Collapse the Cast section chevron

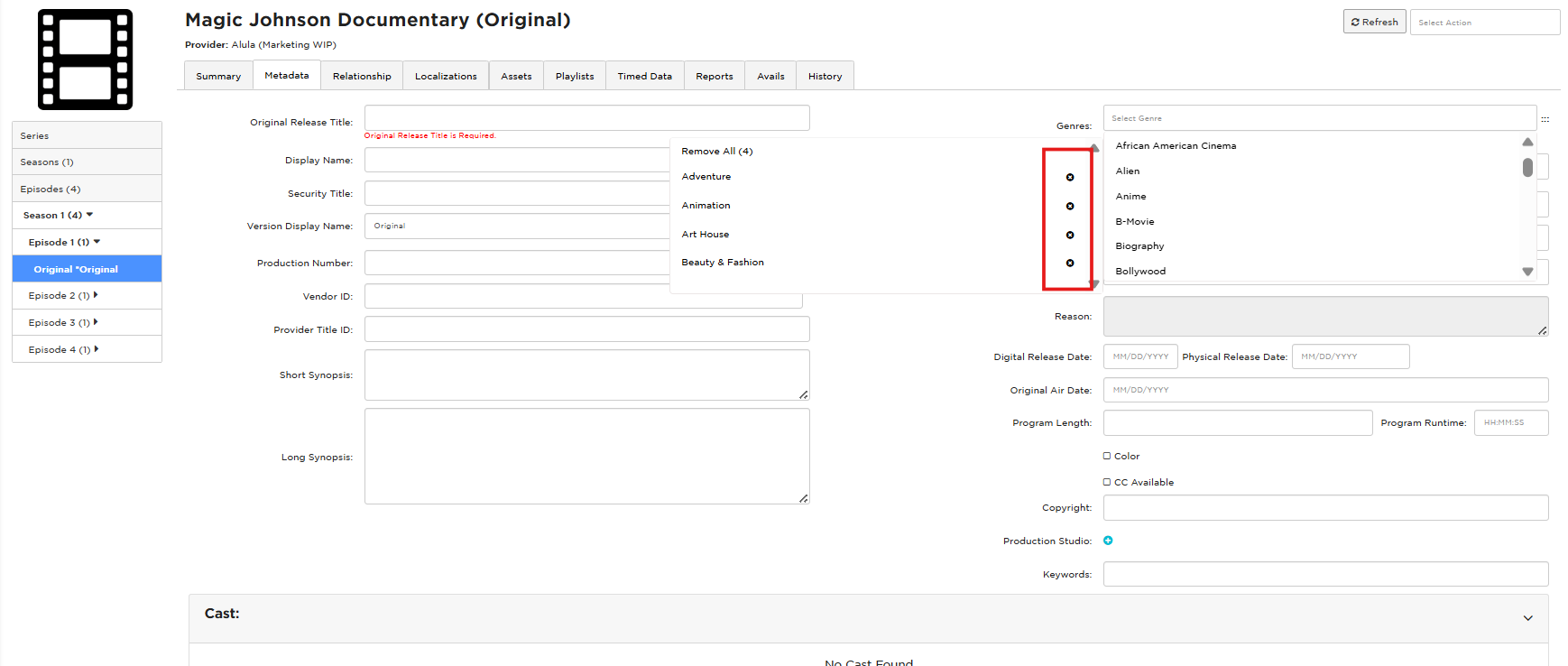1528,618
